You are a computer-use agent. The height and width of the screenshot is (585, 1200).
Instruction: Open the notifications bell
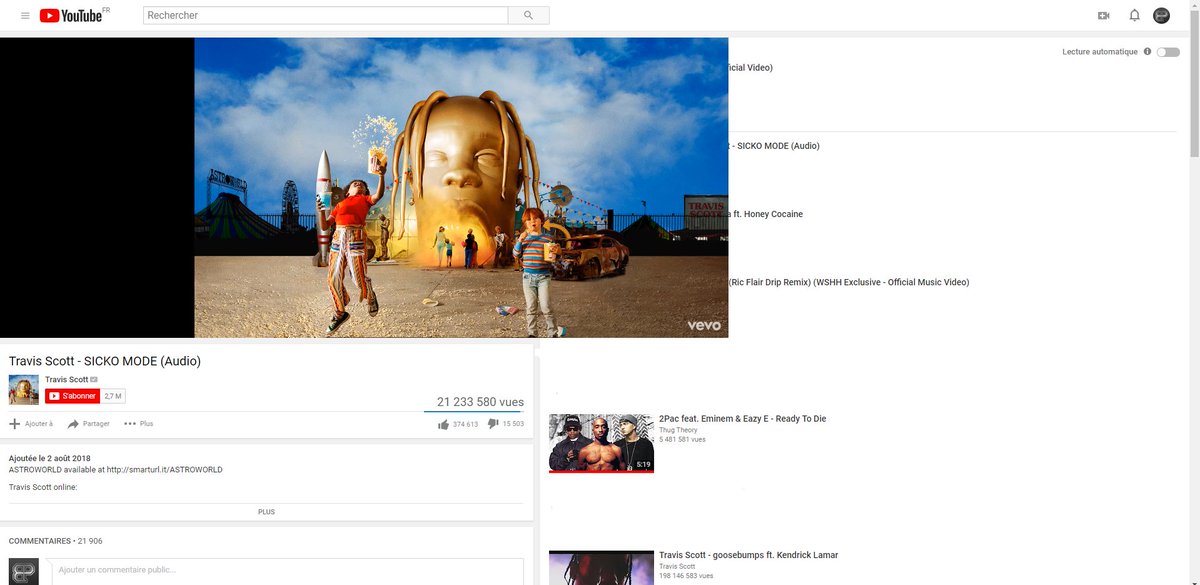(x=1134, y=16)
